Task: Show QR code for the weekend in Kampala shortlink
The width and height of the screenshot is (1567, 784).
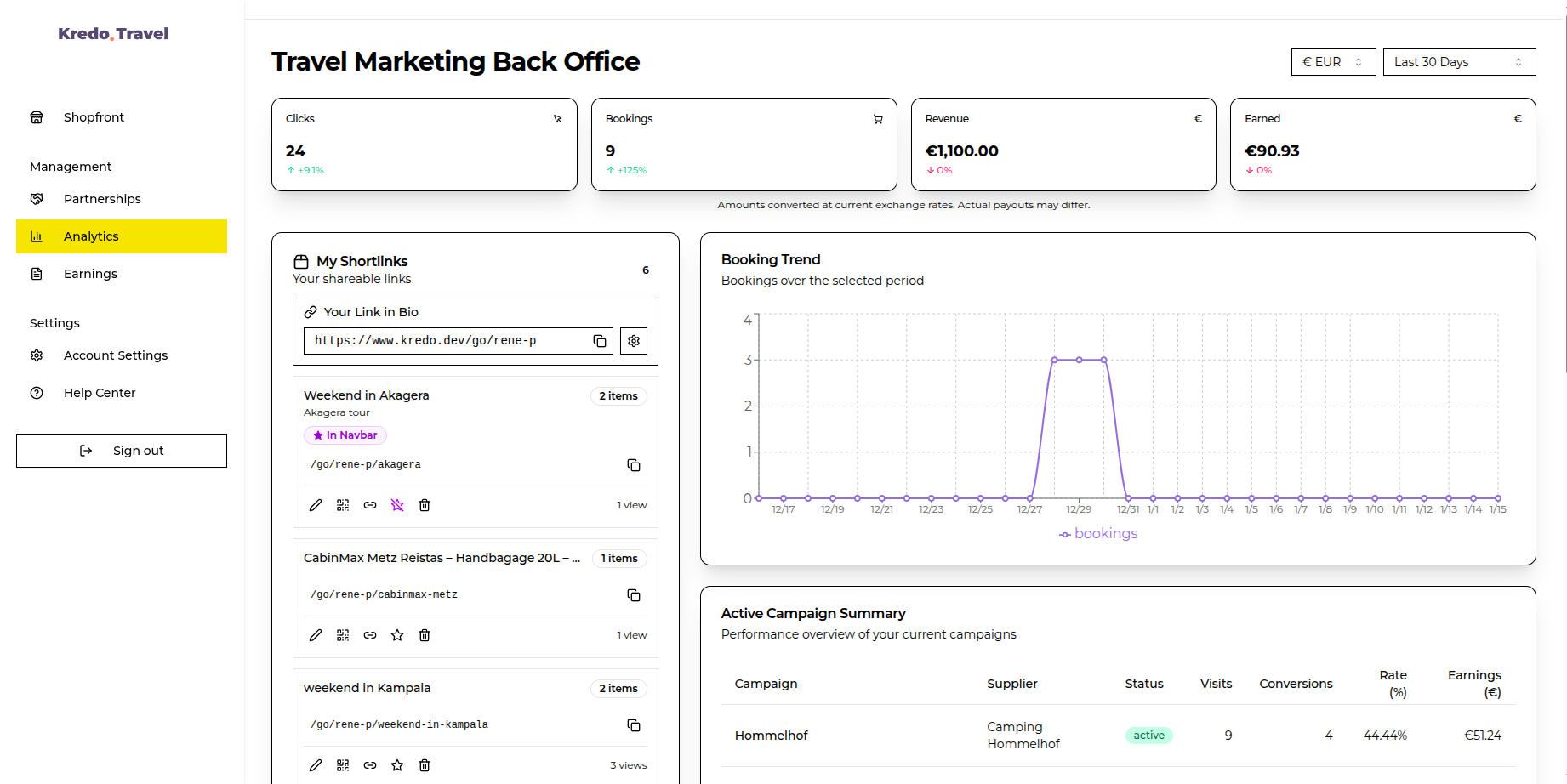Action: coord(343,765)
